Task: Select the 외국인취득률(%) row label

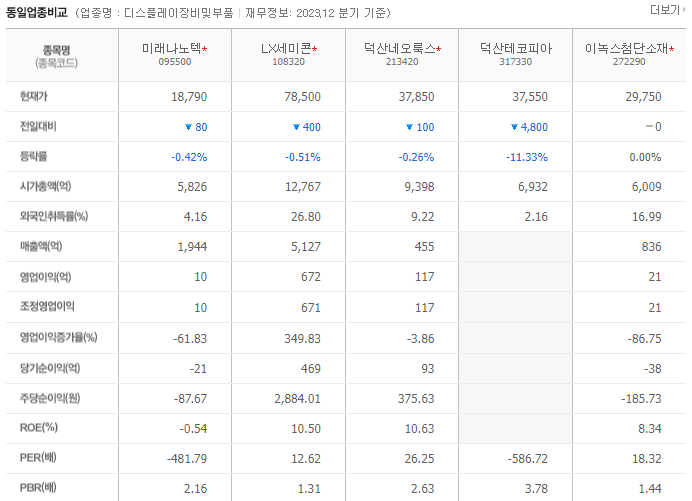Action: [54, 216]
